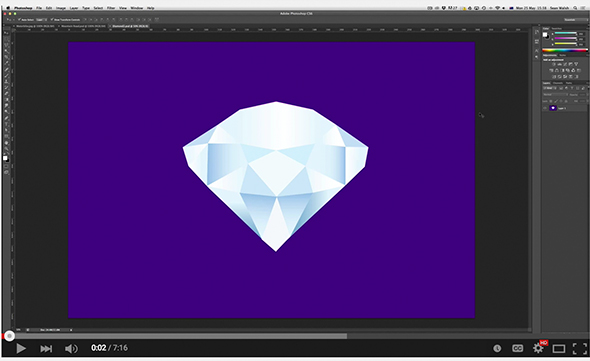
Task: Open the Window menu
Action: [137, 8]
